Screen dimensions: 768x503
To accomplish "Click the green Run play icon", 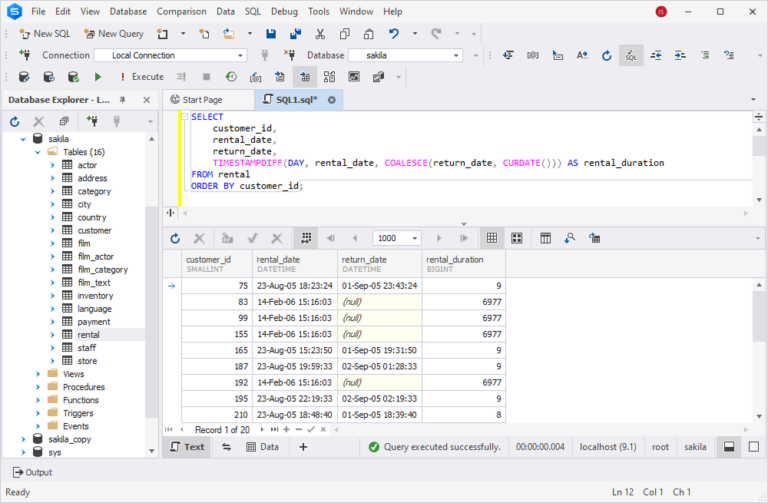I will (x=98, y=76).
